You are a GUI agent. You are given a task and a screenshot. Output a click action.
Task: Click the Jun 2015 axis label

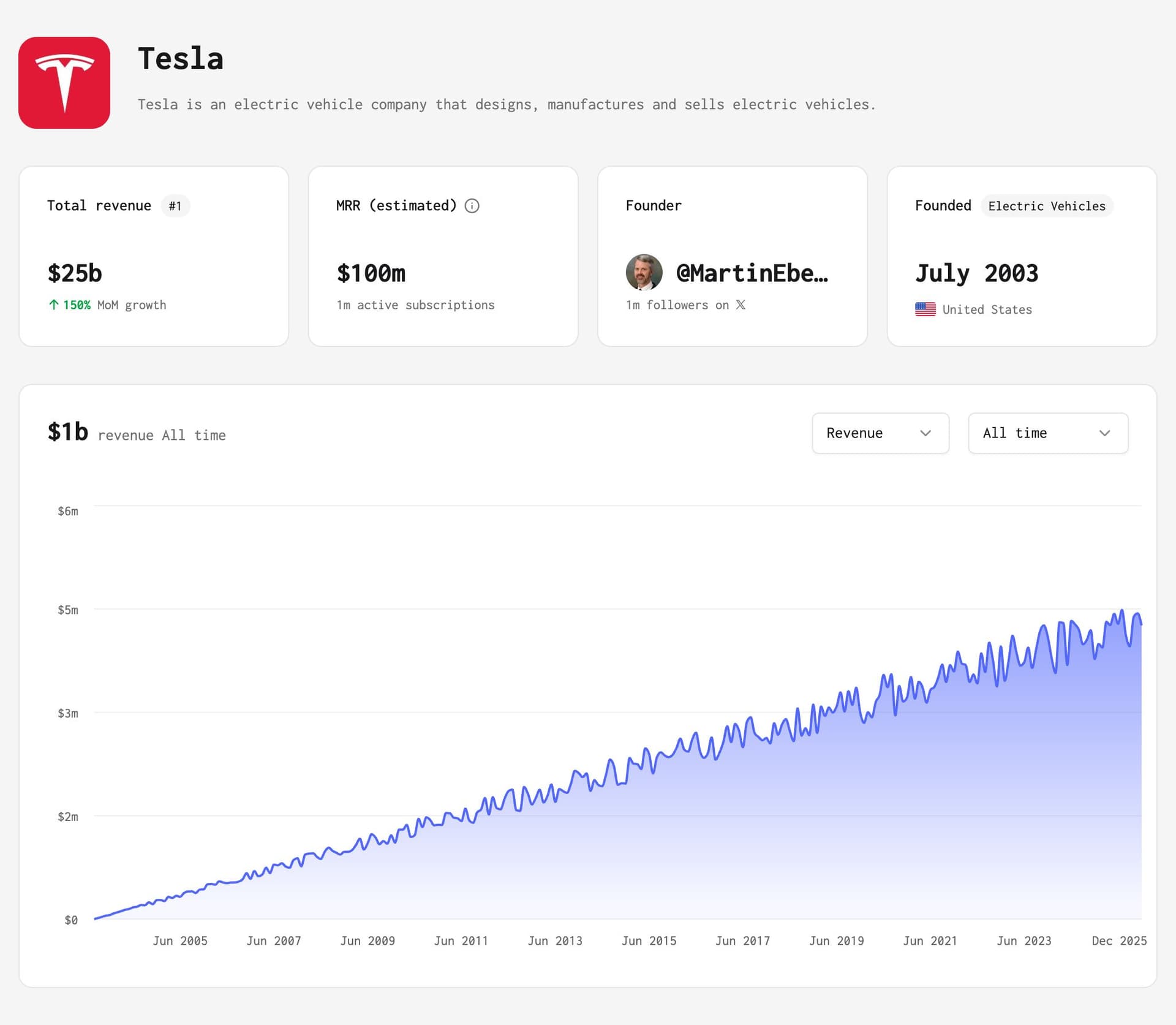tap(649, 940)
